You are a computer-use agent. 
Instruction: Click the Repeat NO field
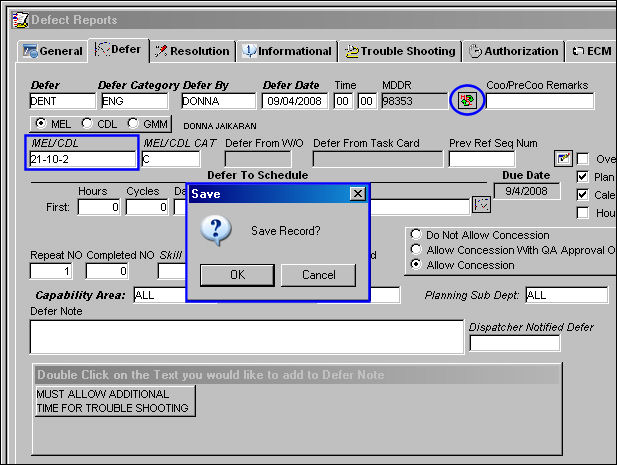point(51,271)
